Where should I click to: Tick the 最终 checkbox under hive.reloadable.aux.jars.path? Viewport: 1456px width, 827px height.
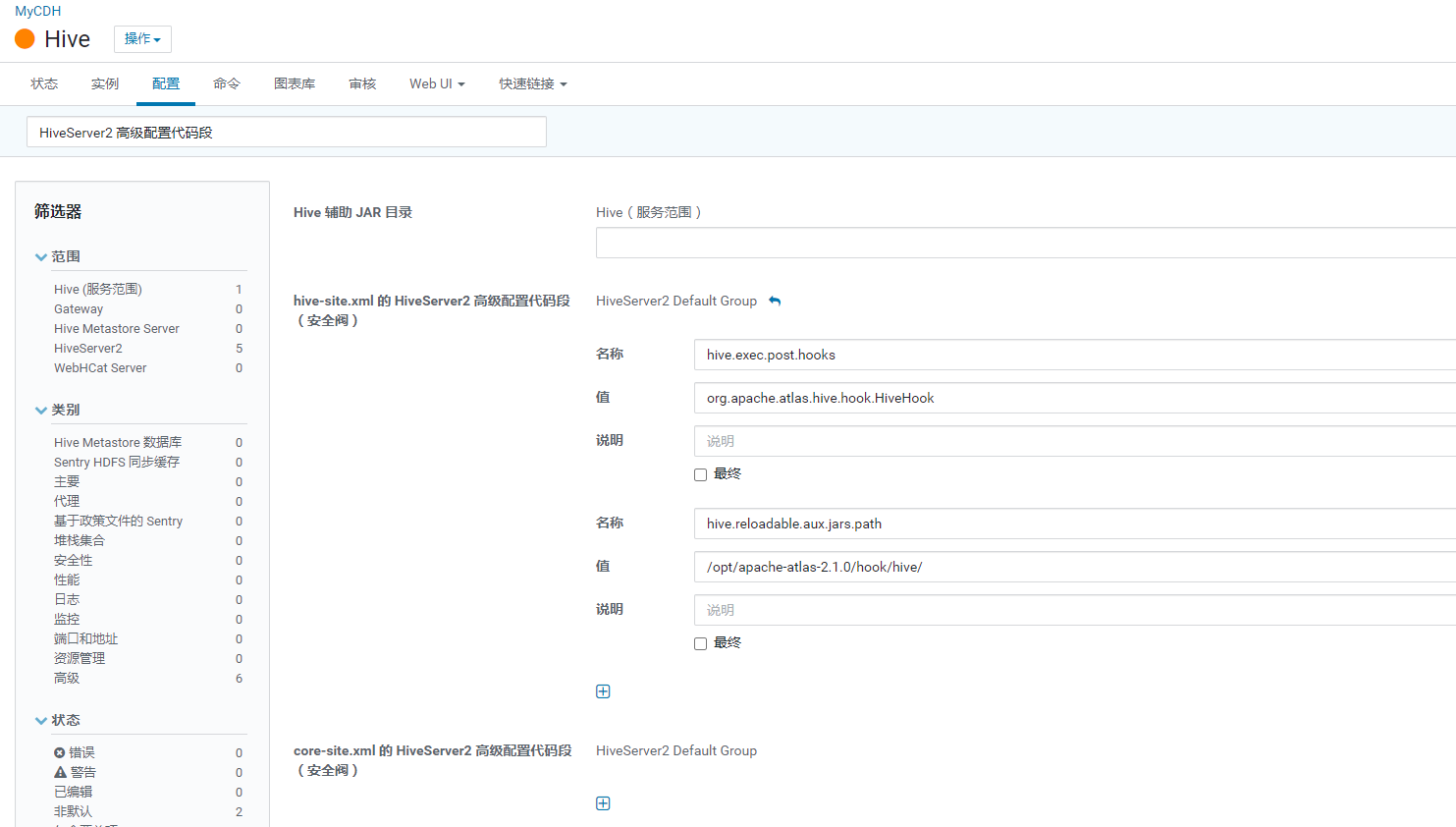tap(700, 643)
